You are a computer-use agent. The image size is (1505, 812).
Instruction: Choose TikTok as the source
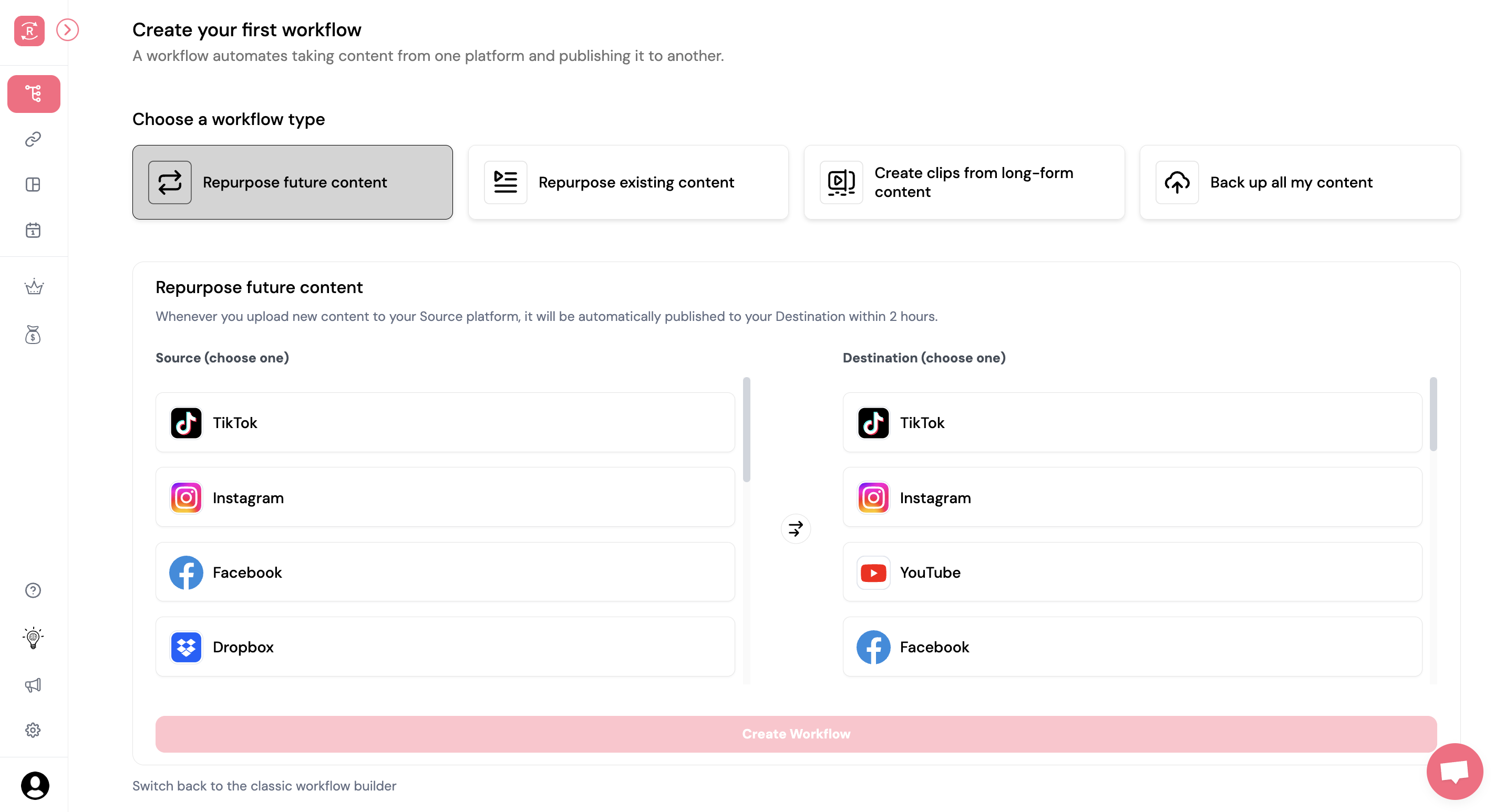pyautogui.click(x=445, y=423)
